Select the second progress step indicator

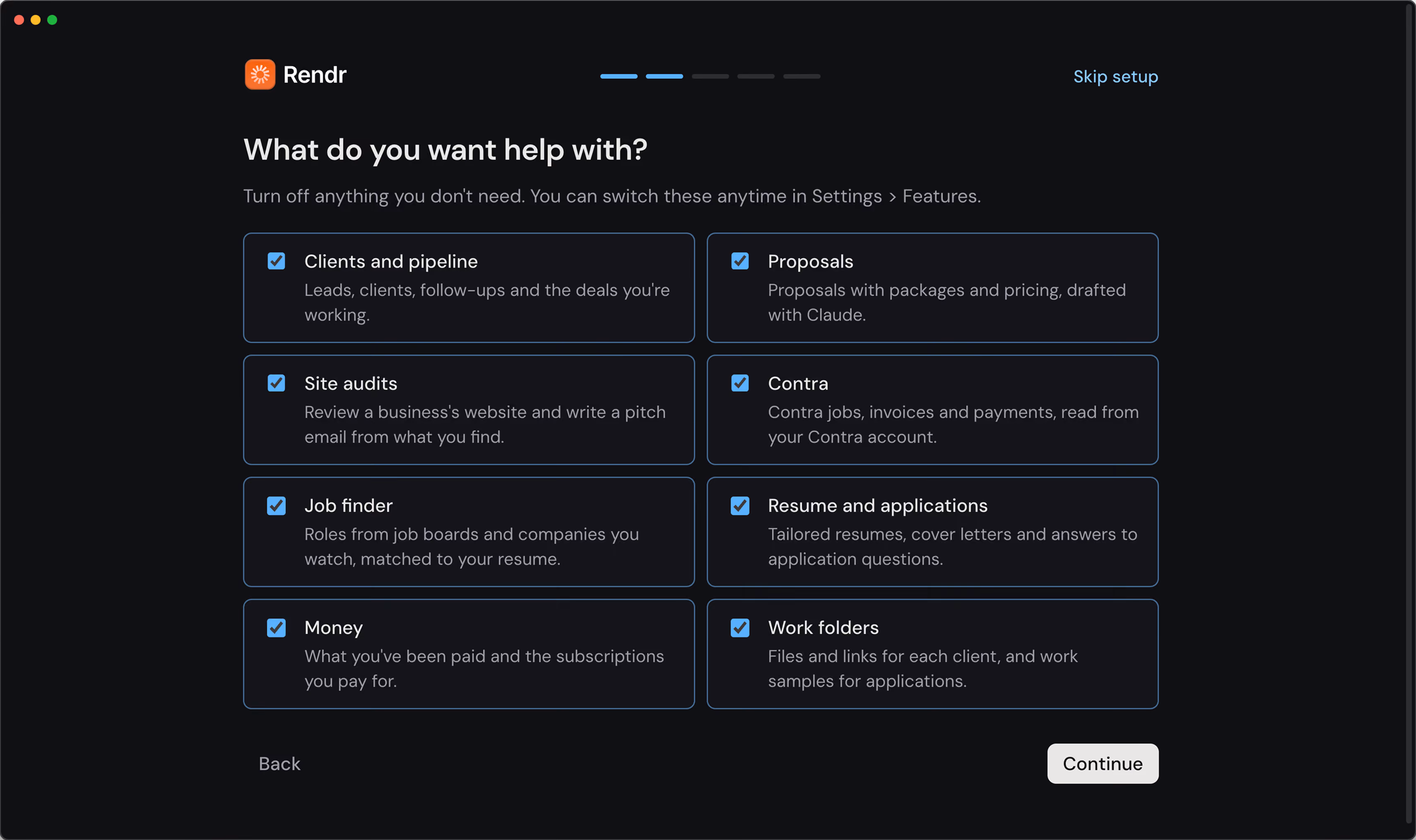665,76
